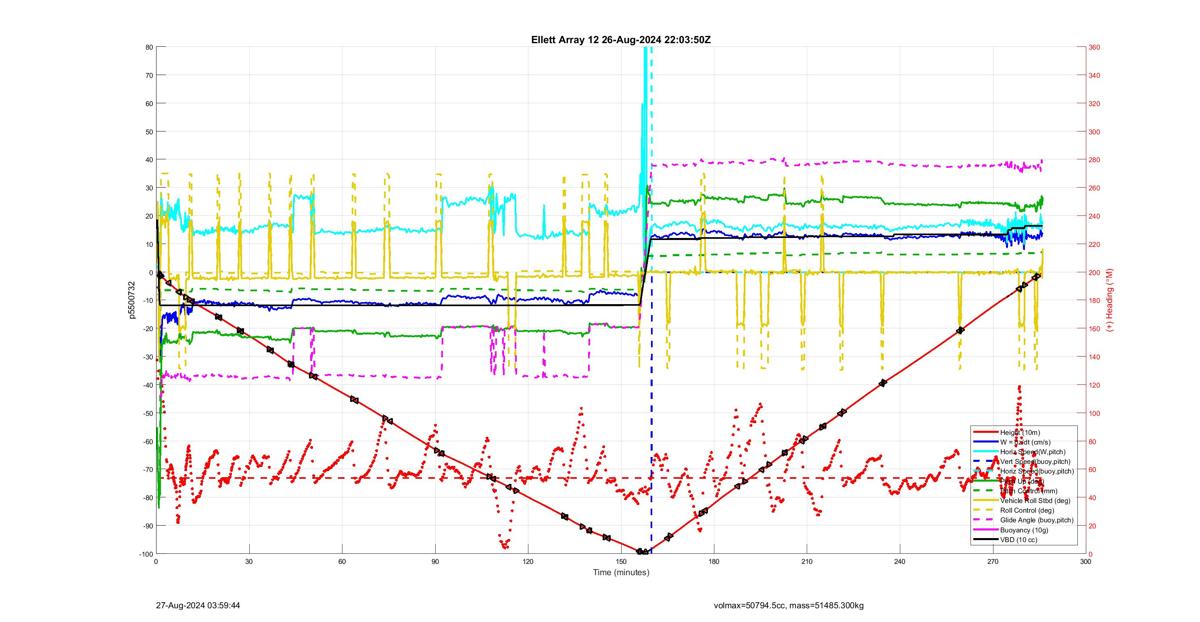
Task: Click the "Time (minutes)" x-axis label
Action: pos(621,572)
